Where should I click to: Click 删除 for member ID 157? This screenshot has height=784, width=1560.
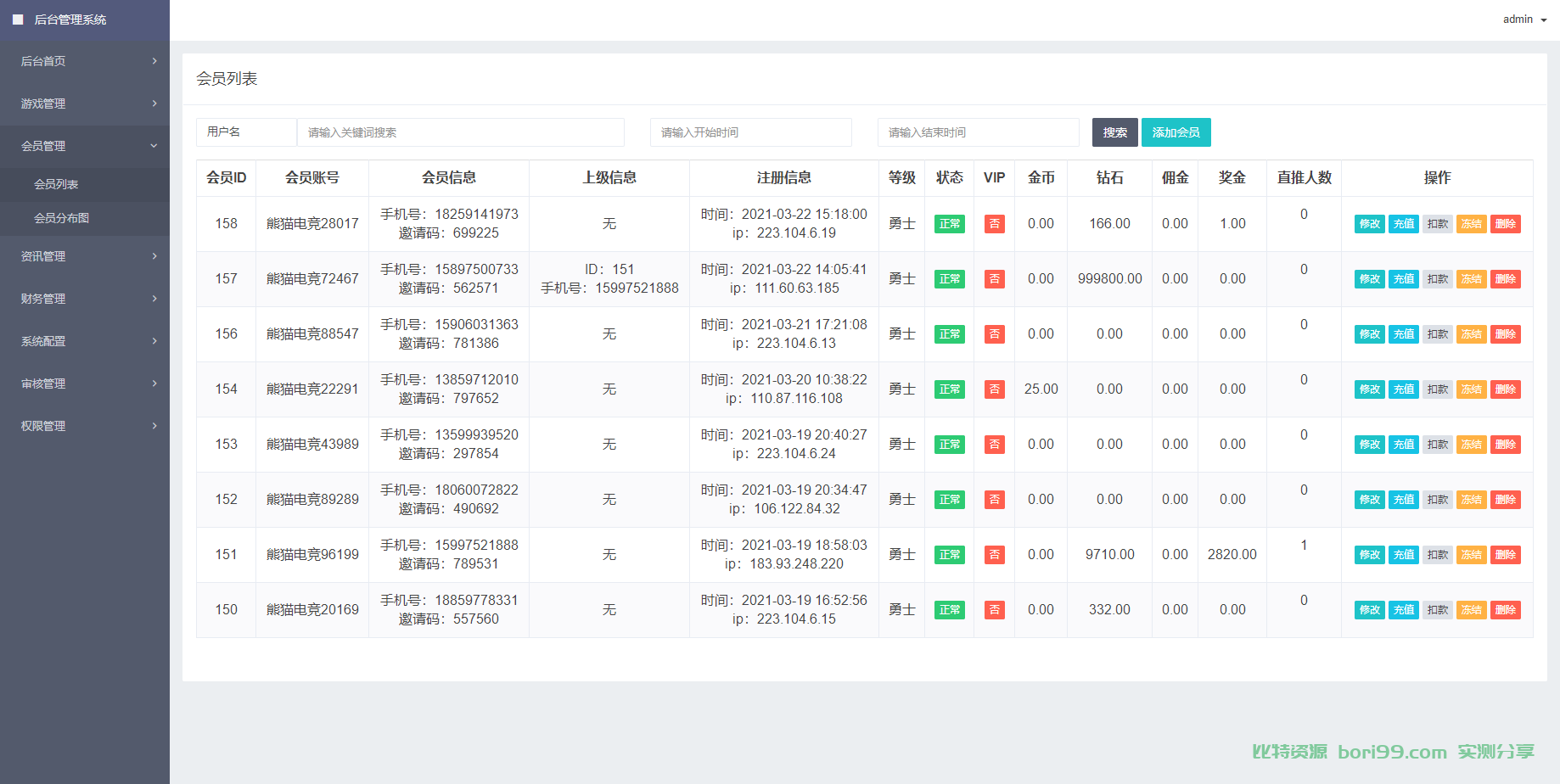pyautogui.click(x=1506, y=279)
